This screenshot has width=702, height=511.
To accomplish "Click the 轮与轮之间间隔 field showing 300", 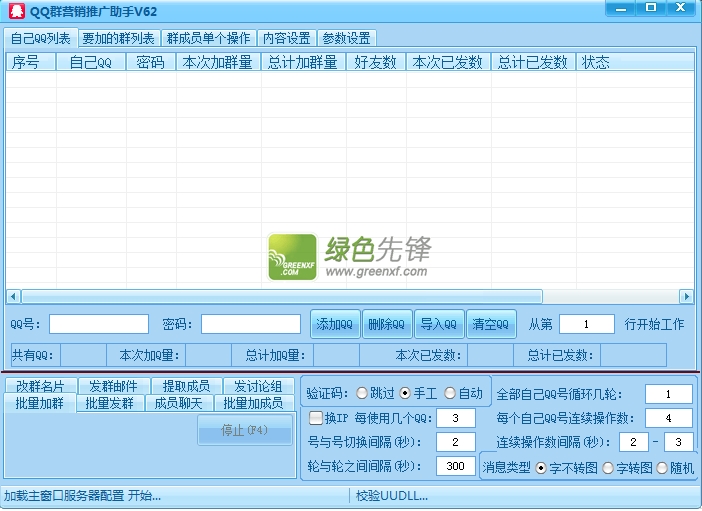I will [x=455, y=466].
